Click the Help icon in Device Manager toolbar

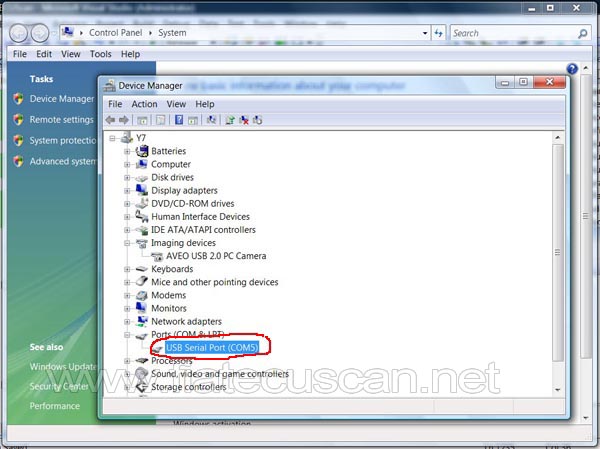pyautogui.click(x=179, y=120)
